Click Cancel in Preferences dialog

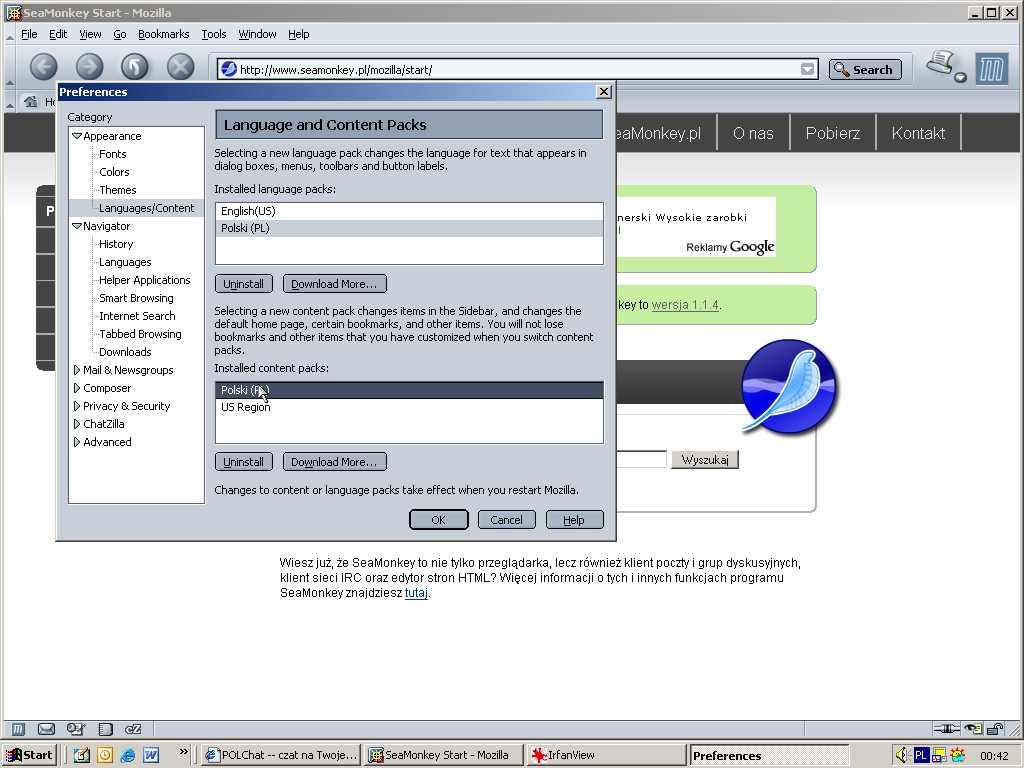[x=507, y=520]
